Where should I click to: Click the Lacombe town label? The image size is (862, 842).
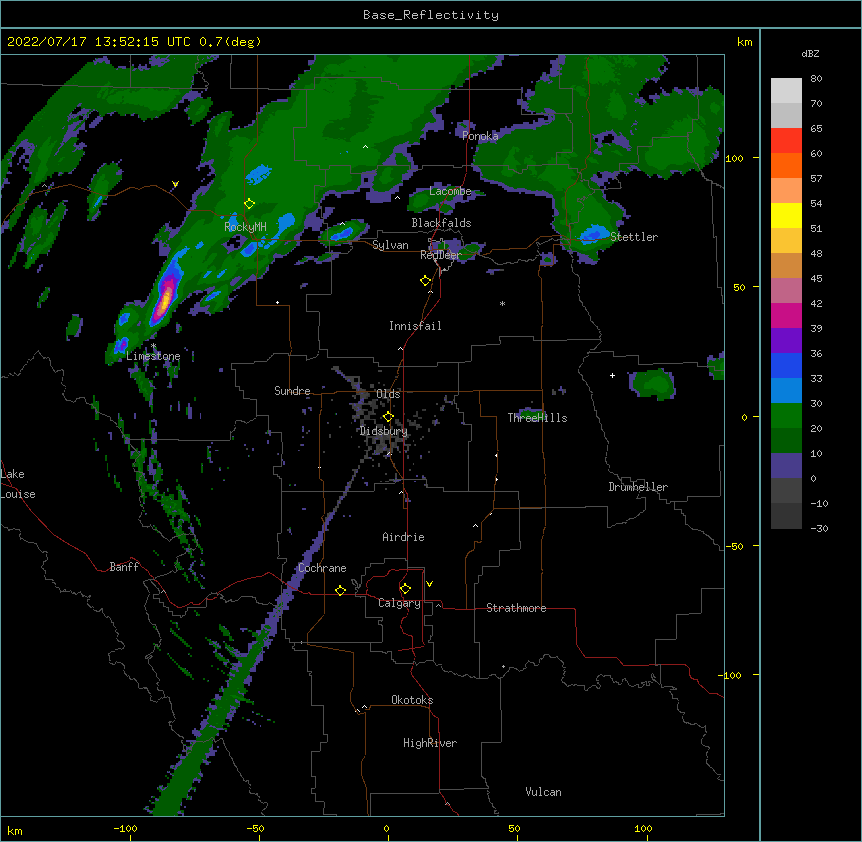click(x=450, y=191)
